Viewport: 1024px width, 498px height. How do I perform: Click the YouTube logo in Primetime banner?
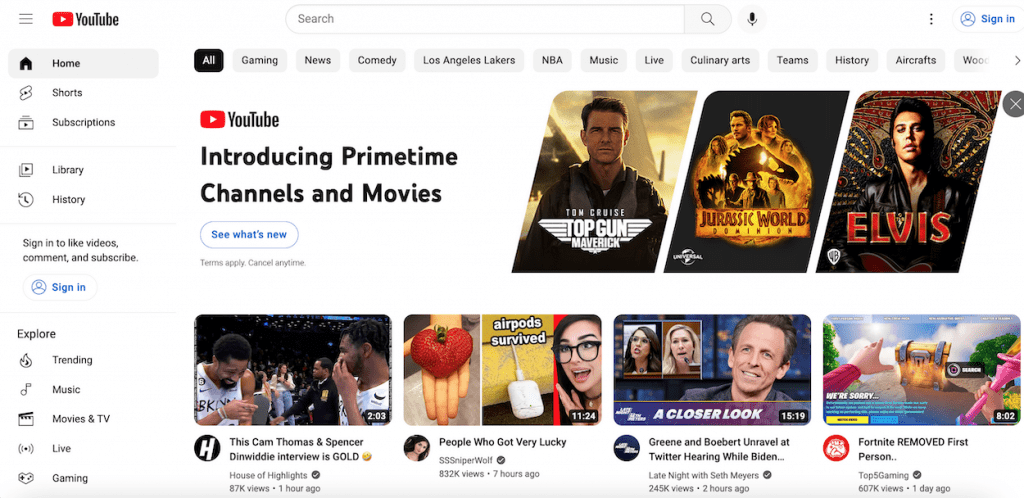pyautogui.click(x=240, y=119)
